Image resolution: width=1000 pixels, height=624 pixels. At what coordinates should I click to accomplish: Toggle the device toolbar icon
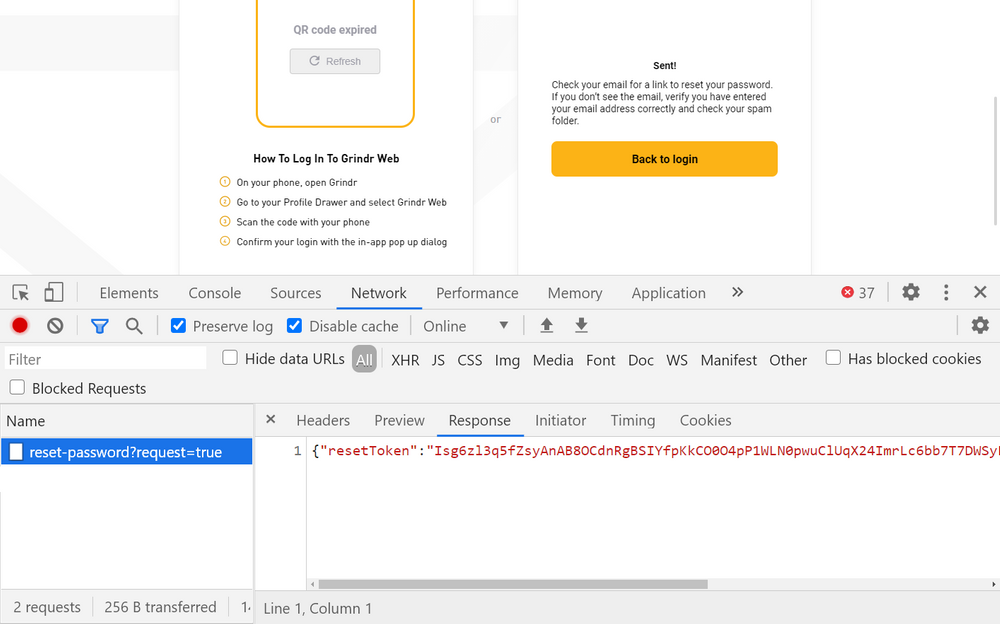pyautogui.click(x=54, y=292)
